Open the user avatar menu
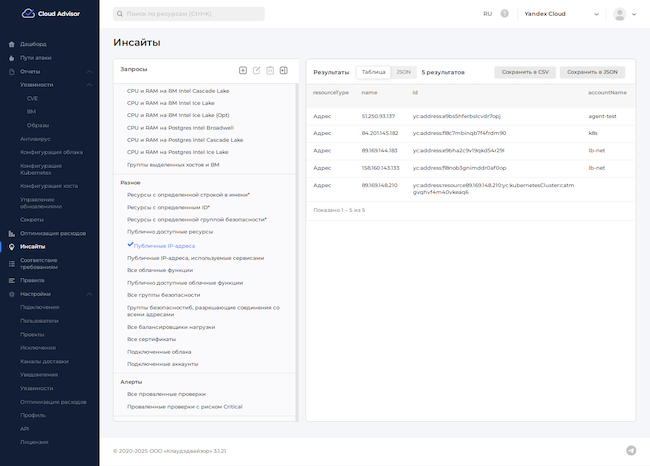The width and height of the screenshot is (650, 466). tap(620, 14)
